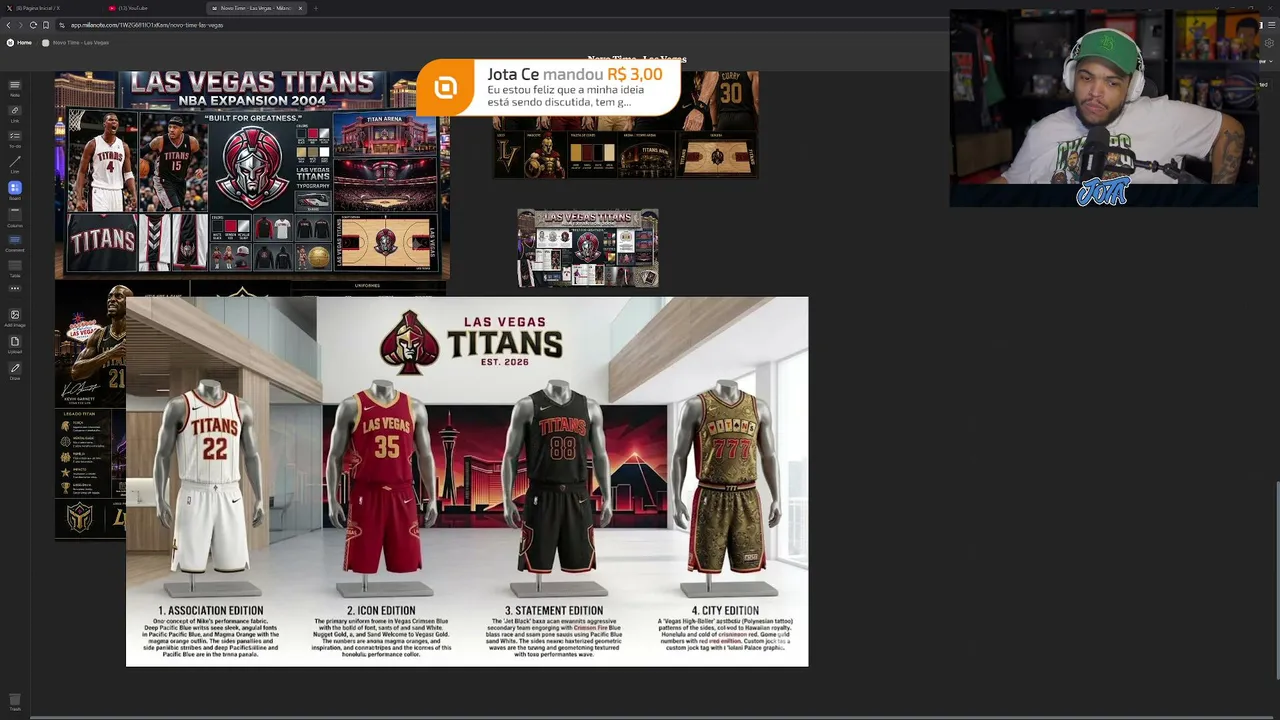Go forward in the browser

tap(20, 25)
